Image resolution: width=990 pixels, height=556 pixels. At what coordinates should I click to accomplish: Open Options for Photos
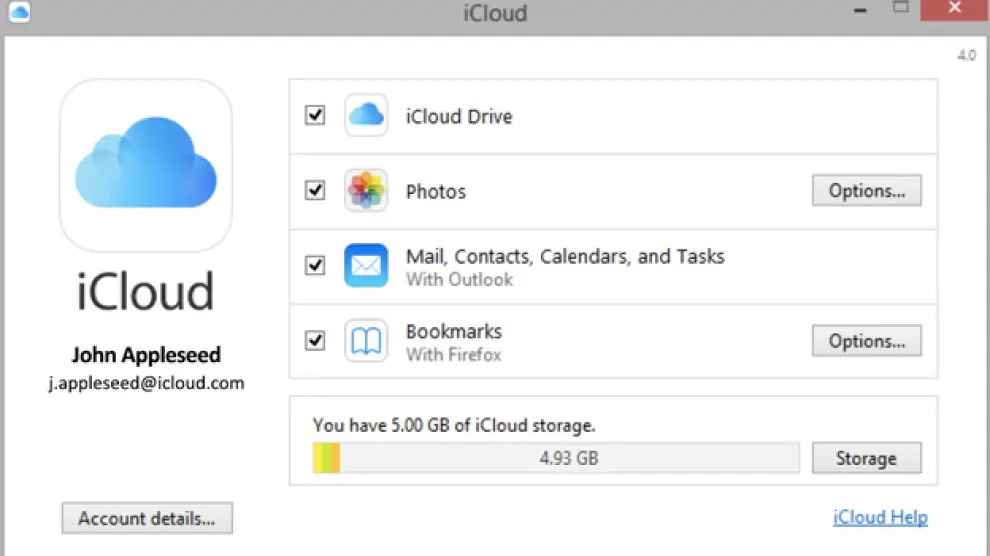866,191
